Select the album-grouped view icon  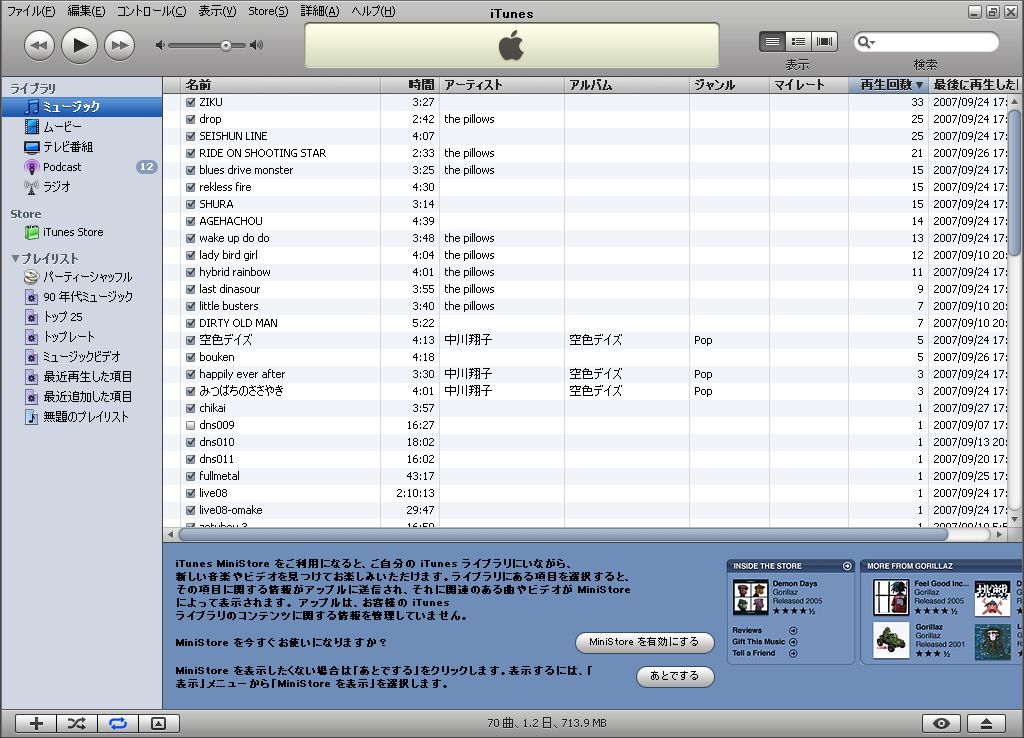[x=798, y=42]
